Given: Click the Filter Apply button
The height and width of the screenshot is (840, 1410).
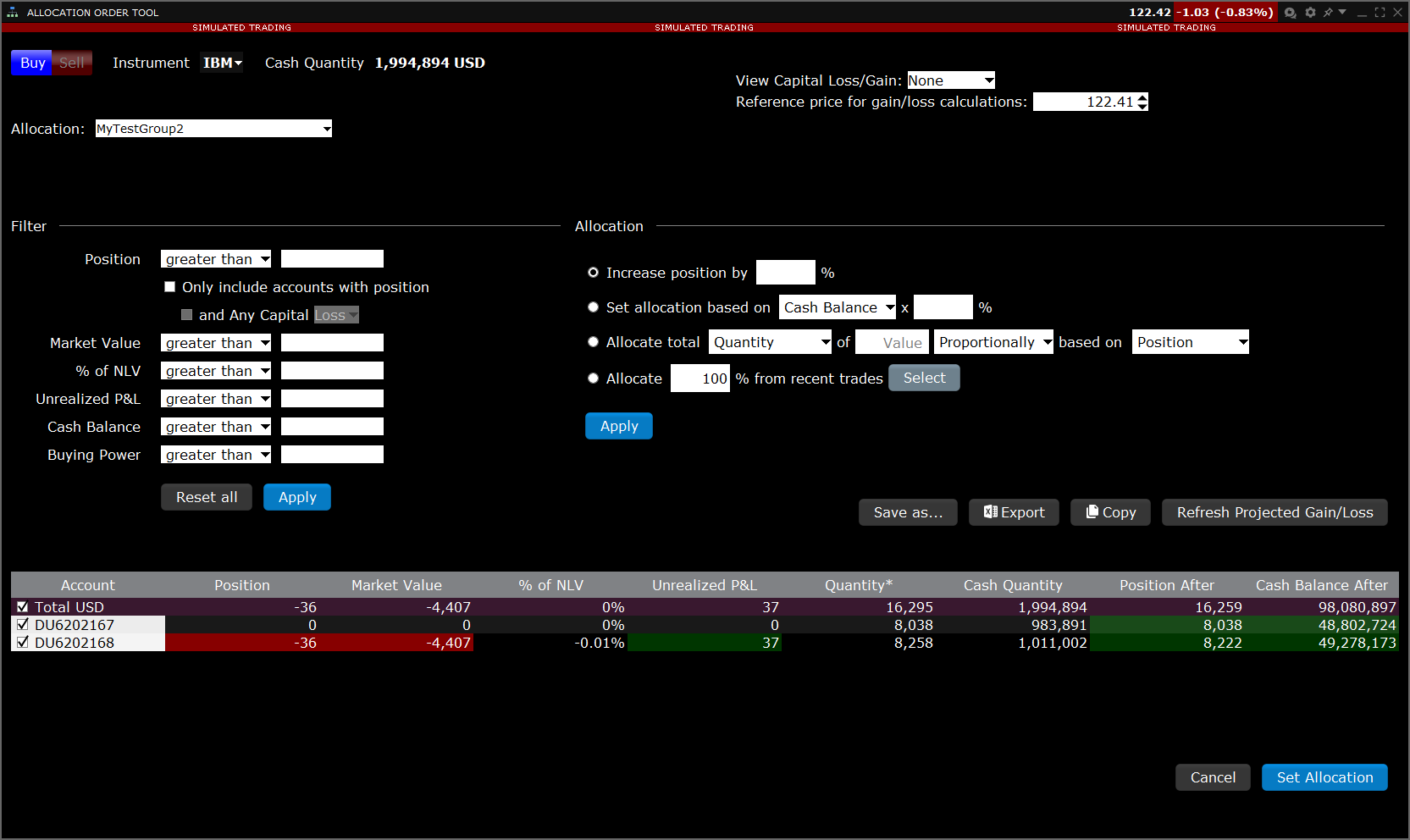Looking at the screenshot, I should coord(297,497).
